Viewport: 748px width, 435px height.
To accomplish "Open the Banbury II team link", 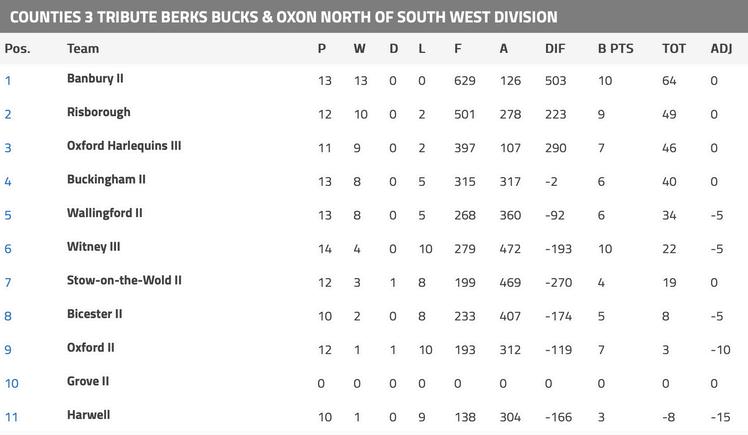I will 95,78.
